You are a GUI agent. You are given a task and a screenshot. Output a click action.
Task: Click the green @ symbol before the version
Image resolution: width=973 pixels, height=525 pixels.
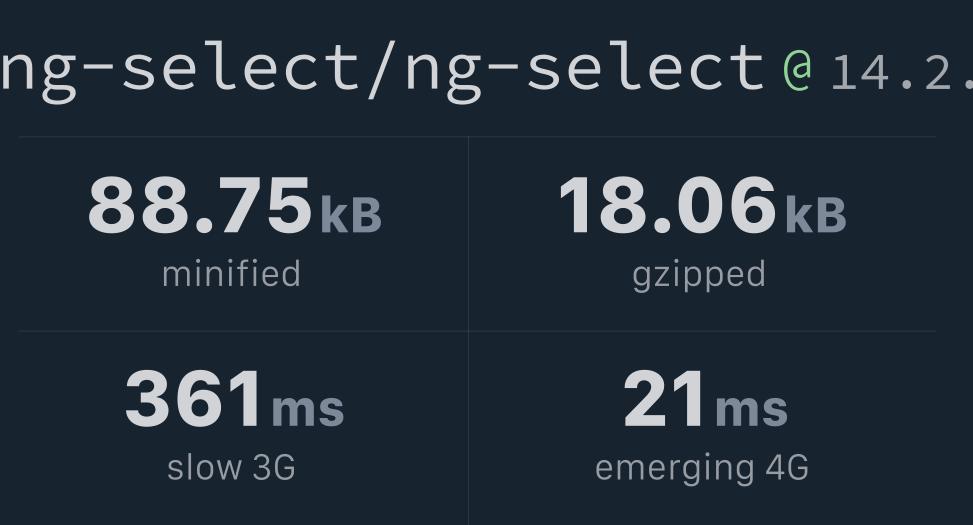[797, 70]
